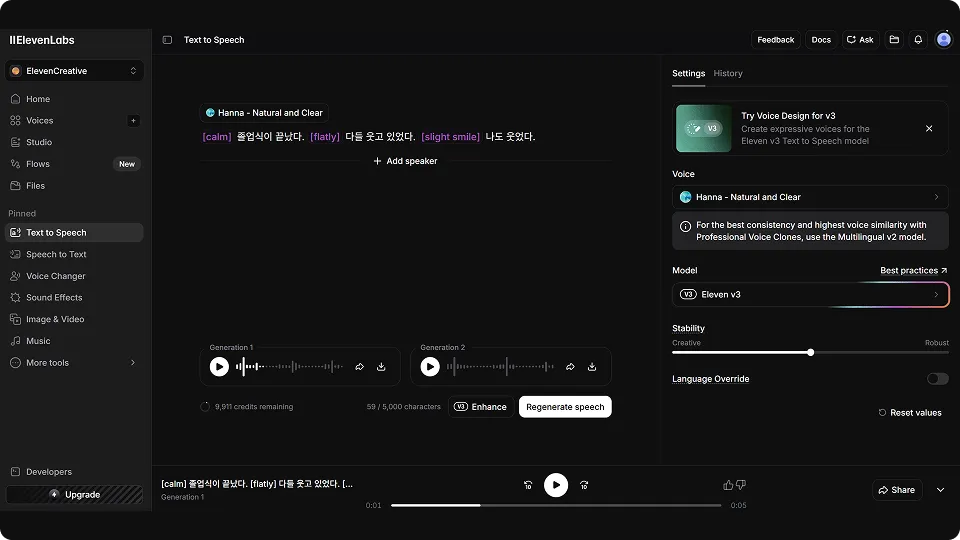Switch to the History tab

(x=727, y=73)
